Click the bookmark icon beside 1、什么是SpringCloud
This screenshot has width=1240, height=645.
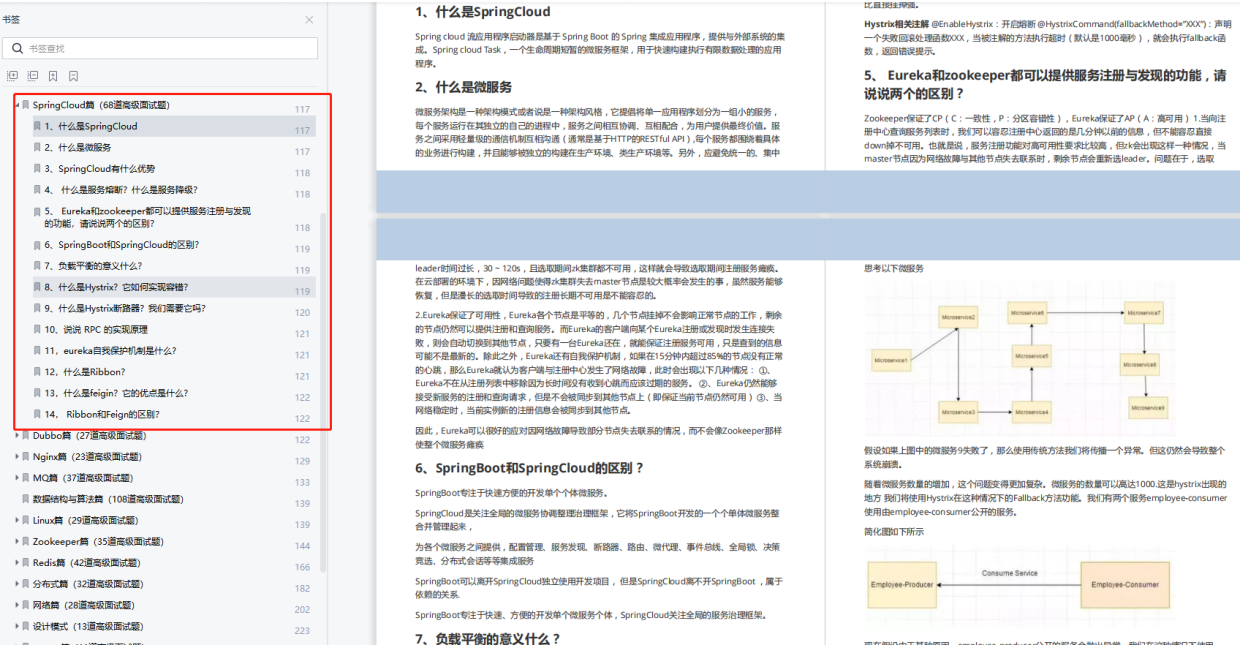tap(37, 127)
